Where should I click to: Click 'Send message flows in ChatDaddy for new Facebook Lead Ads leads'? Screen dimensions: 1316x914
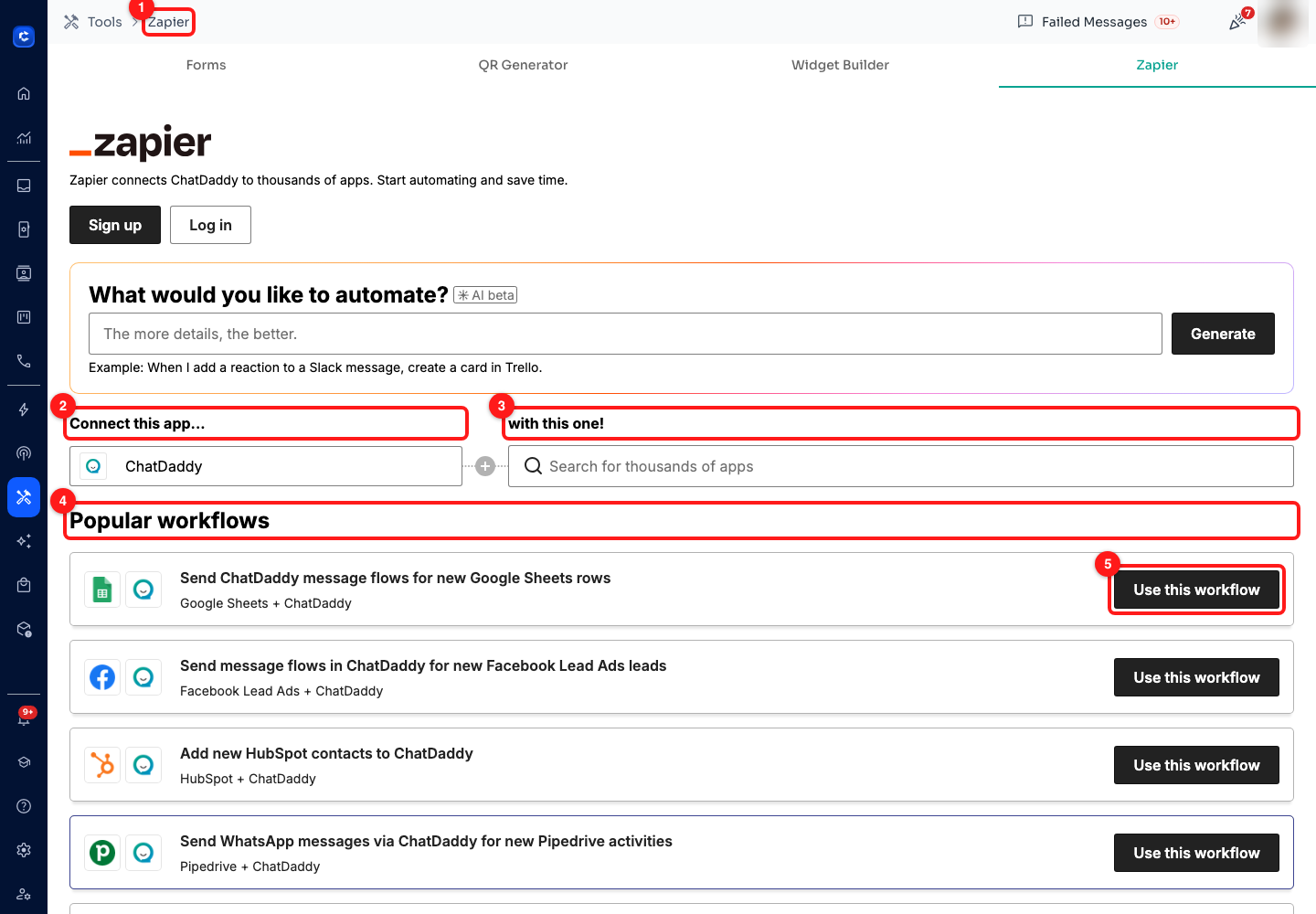(423, 665)
